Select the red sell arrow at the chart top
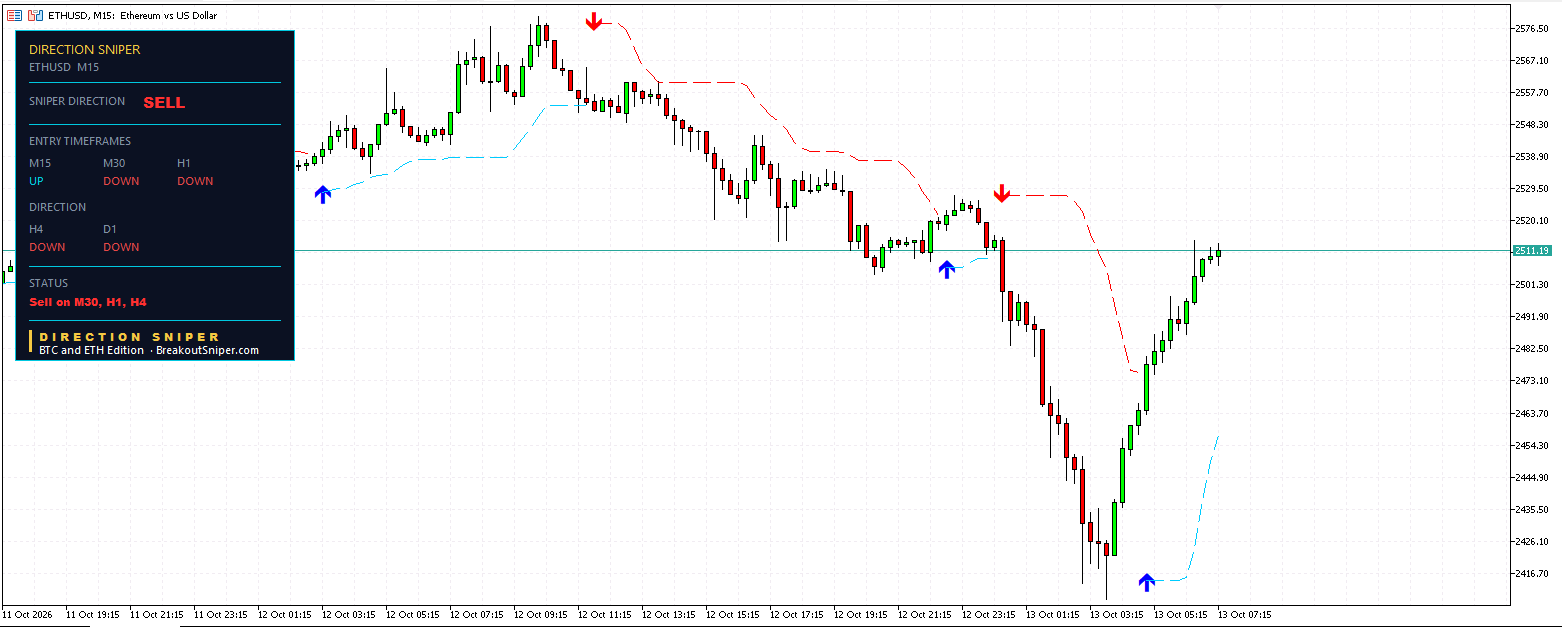The image size is (1562, 627). pos(594,21)
